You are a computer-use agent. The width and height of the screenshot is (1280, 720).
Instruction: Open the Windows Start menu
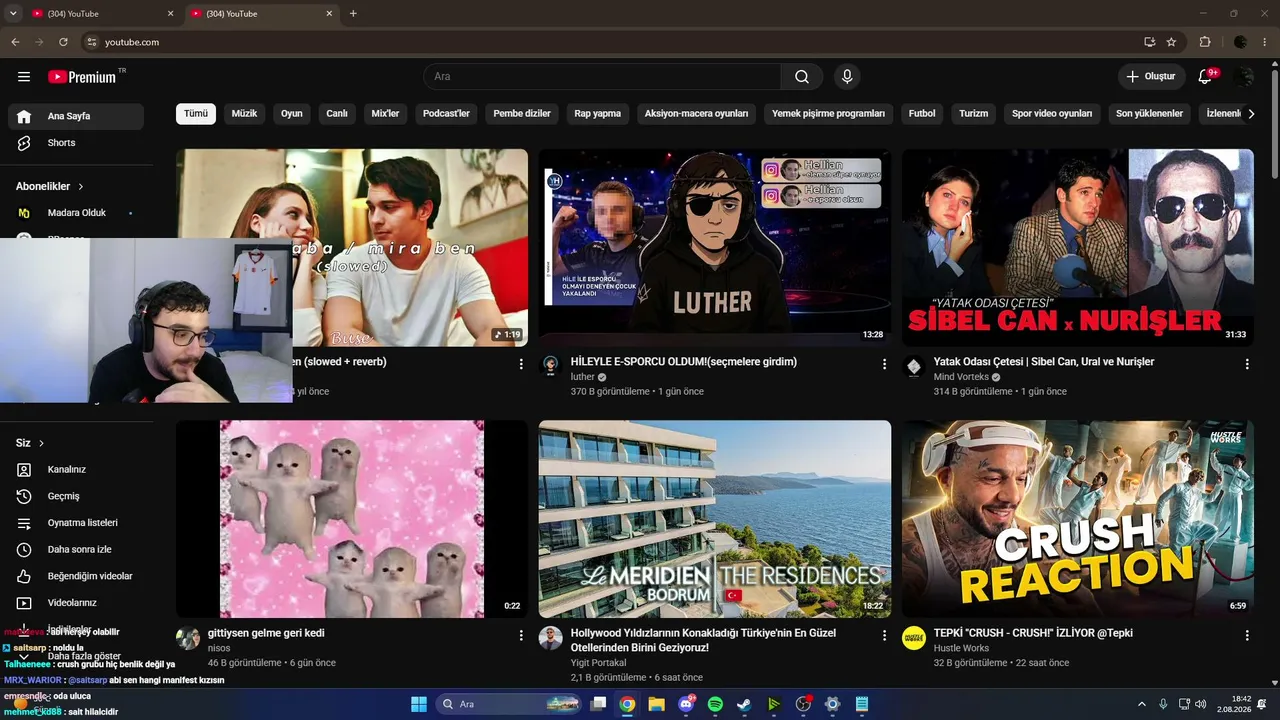(419, 704)
